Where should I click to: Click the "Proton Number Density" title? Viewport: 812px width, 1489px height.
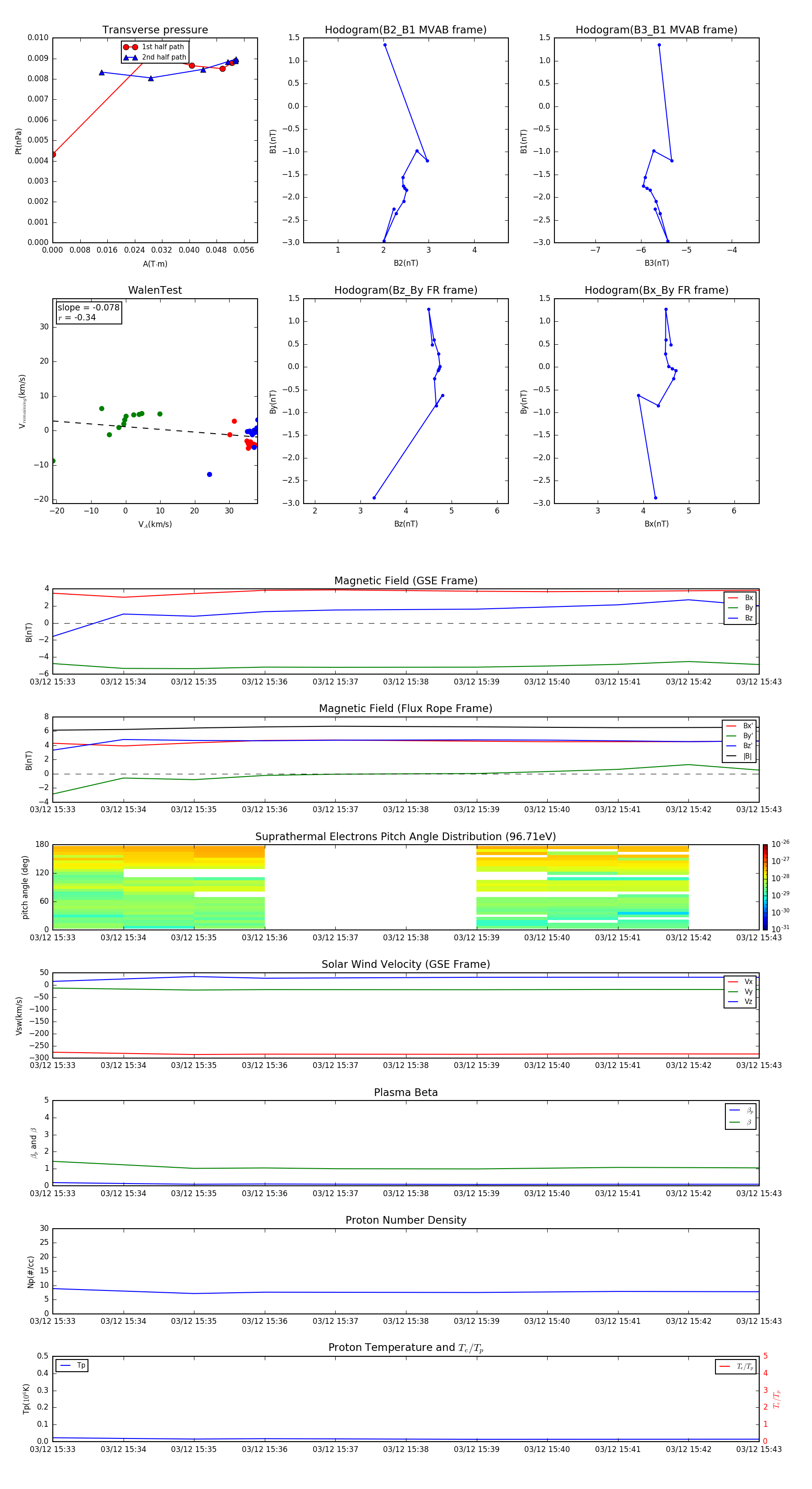[406, 1220]
